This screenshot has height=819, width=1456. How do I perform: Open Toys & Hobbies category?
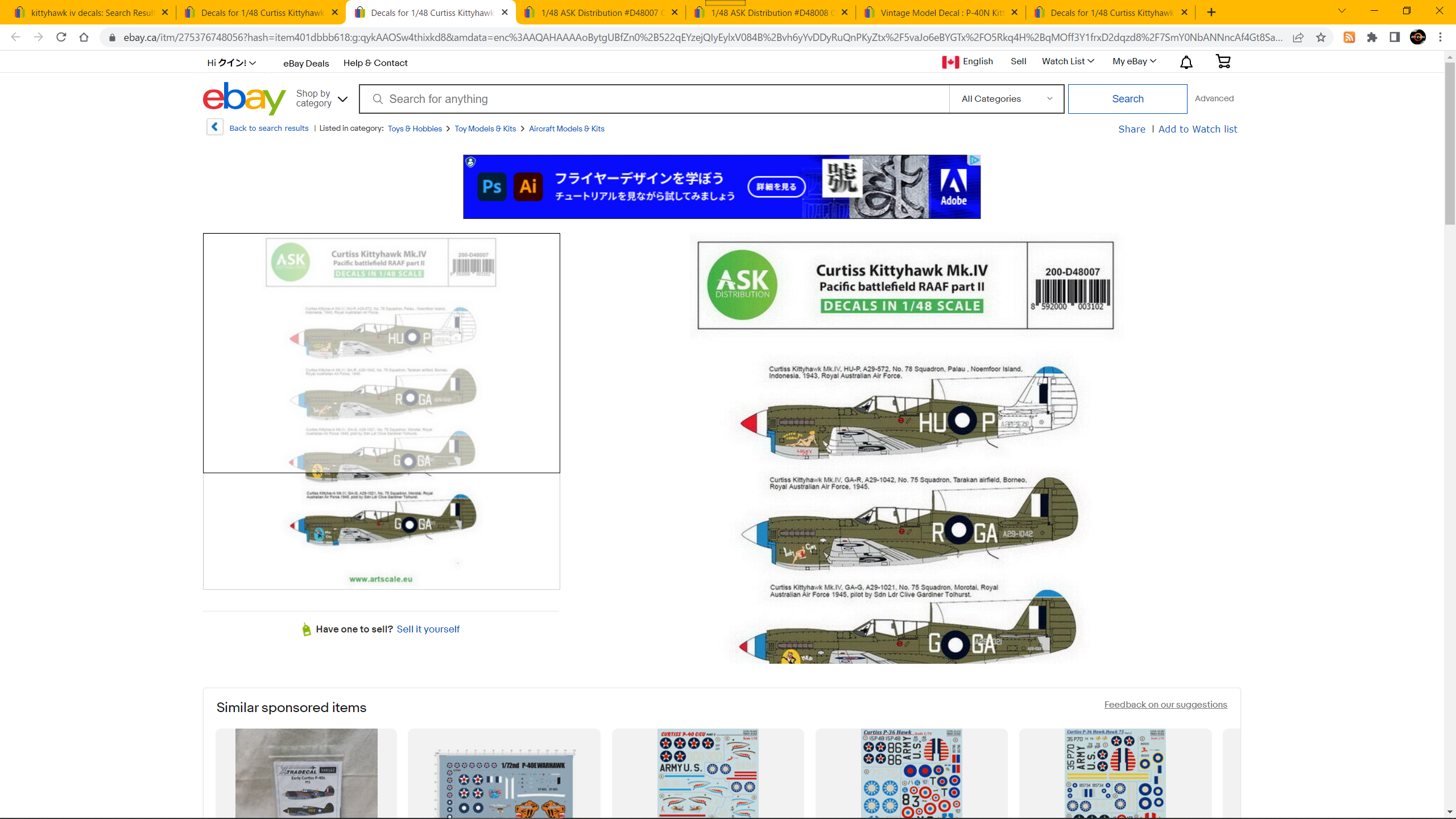point(415,129)
